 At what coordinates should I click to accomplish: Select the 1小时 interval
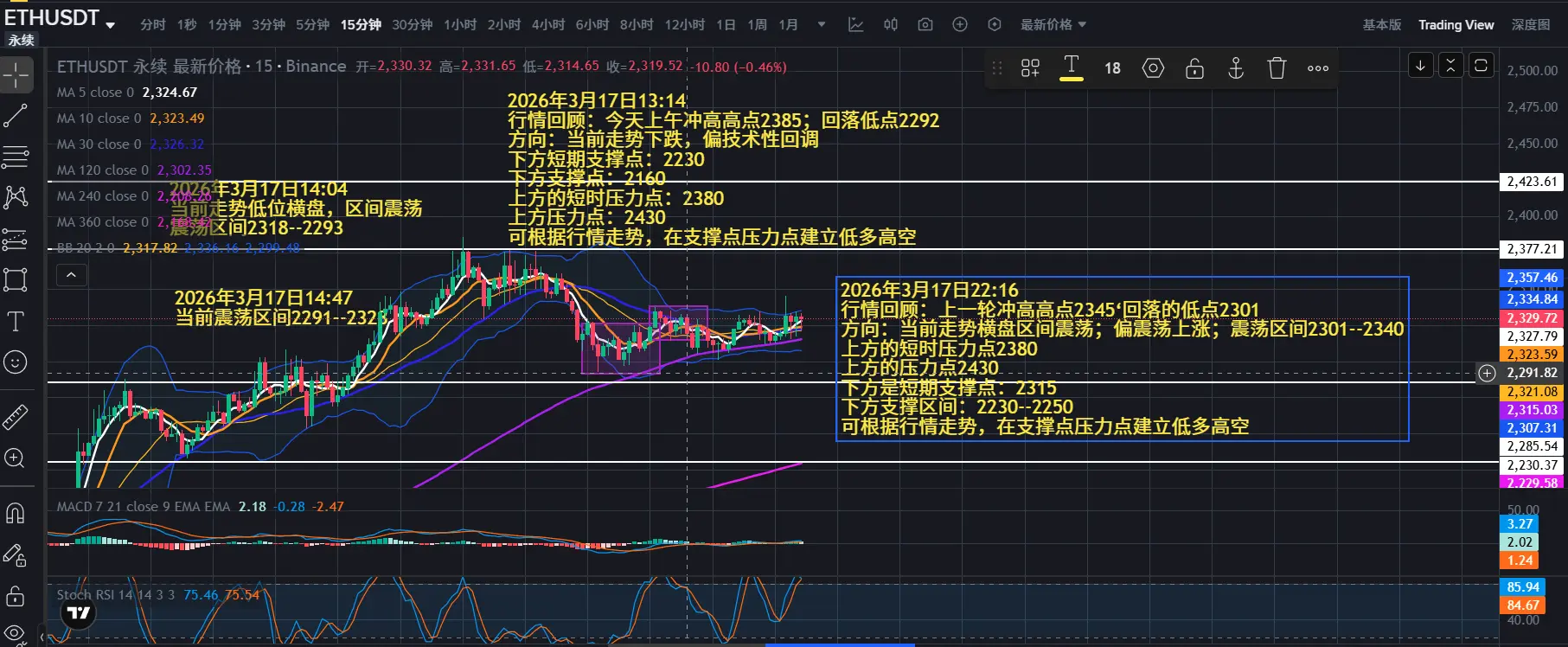[460, 25]
